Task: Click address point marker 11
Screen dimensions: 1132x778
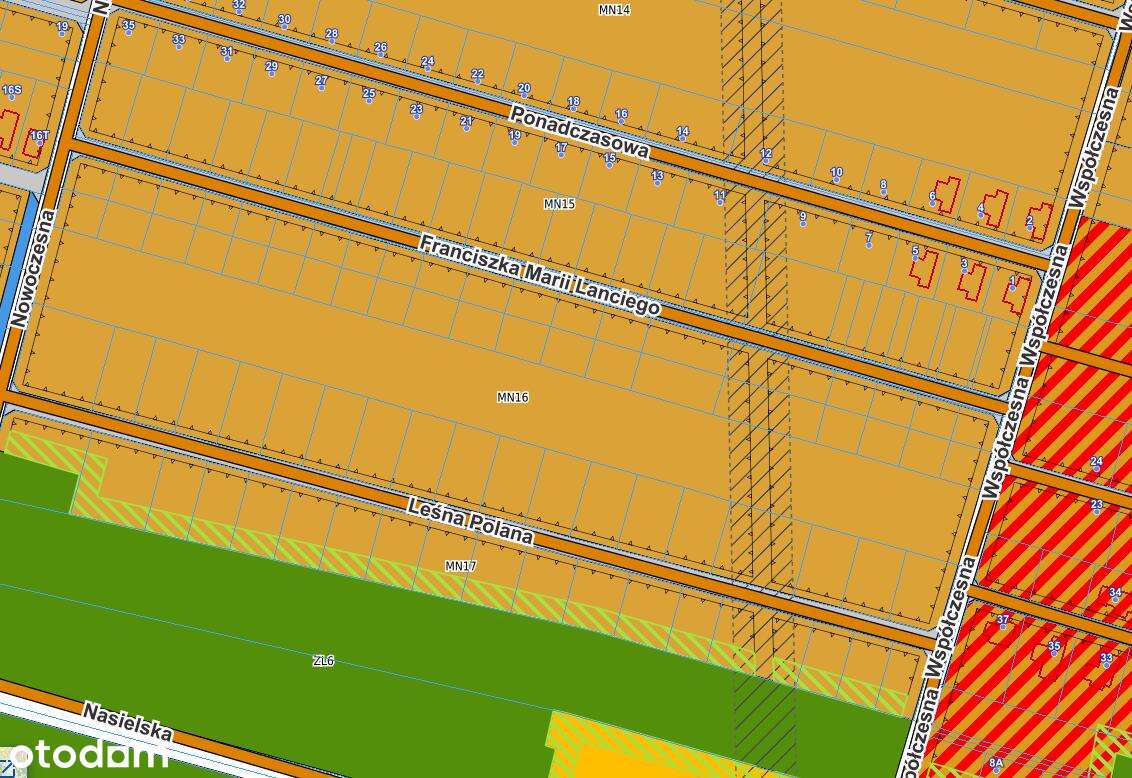Action: click(x=720, y=197)
